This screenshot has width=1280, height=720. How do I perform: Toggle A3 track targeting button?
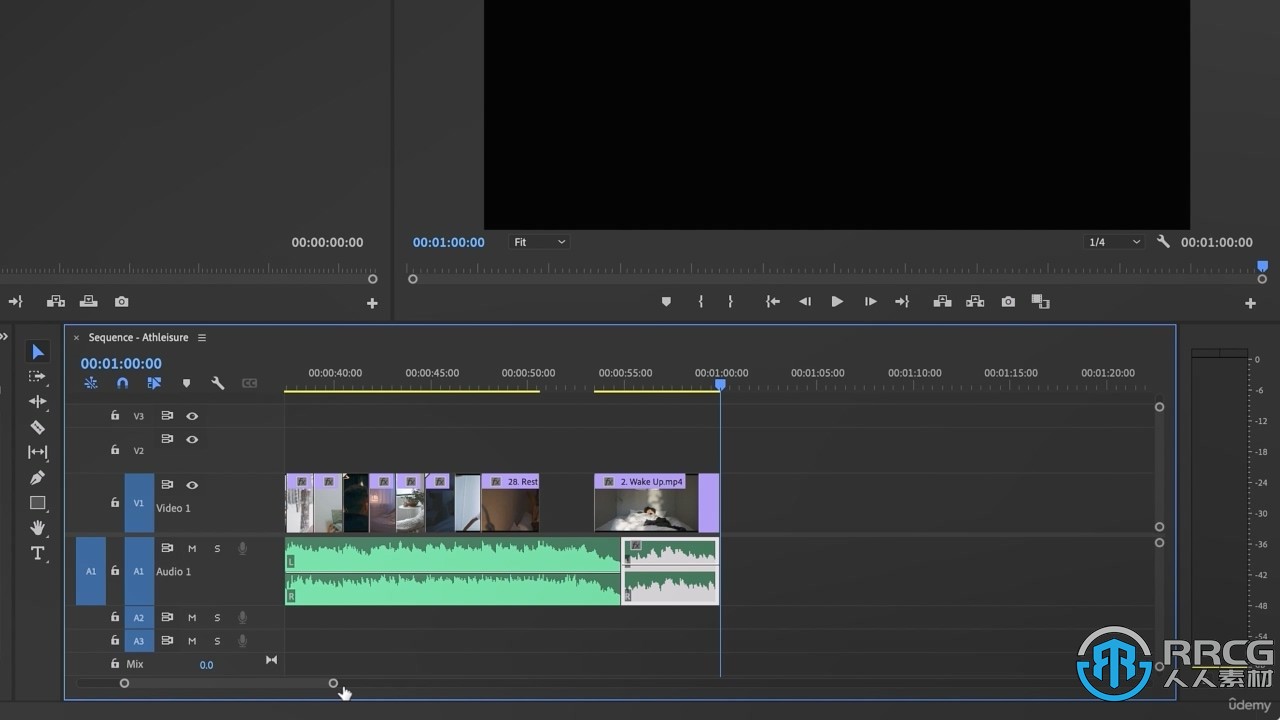139,641
